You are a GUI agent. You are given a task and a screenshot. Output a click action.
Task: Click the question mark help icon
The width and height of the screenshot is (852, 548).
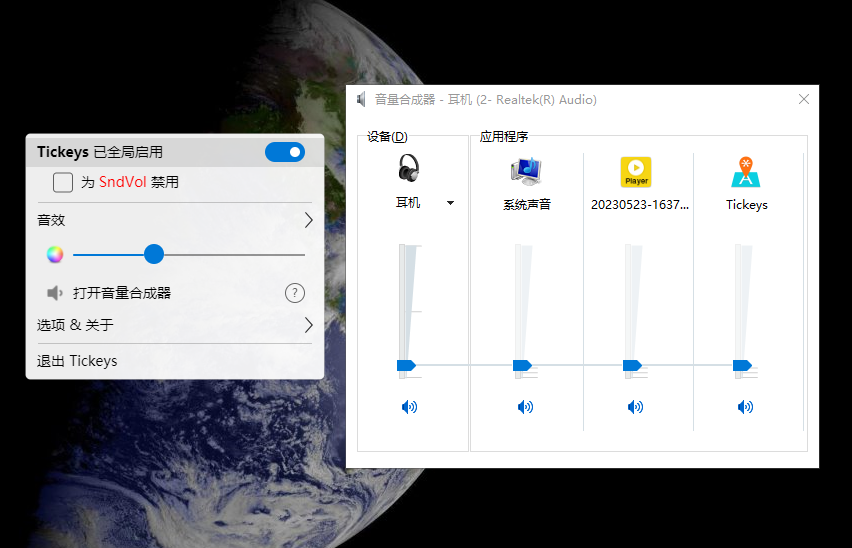[295, 293]
